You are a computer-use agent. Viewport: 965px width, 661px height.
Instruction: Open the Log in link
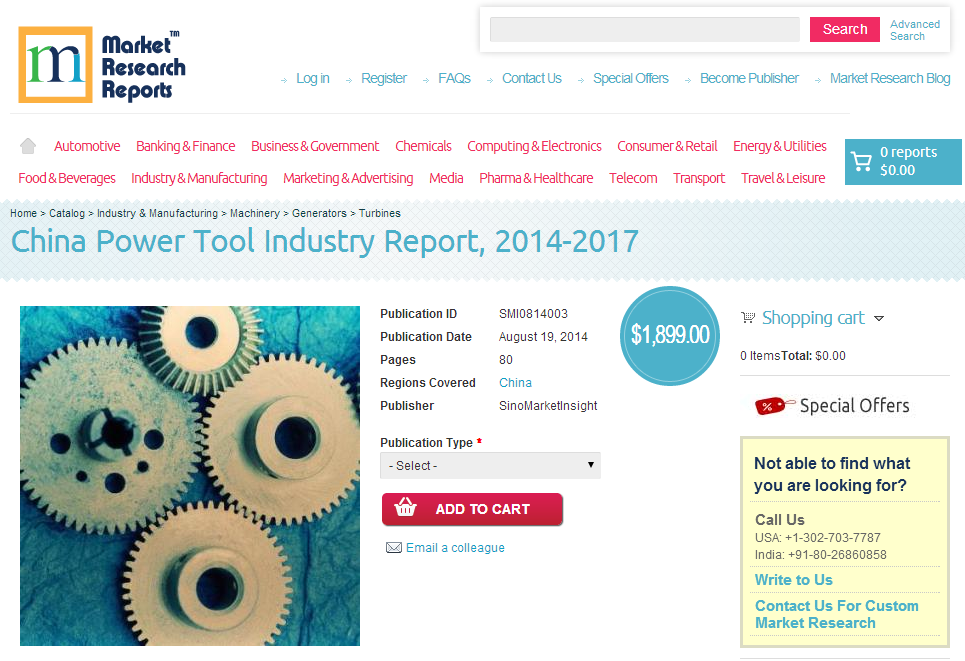pos(313,78)
